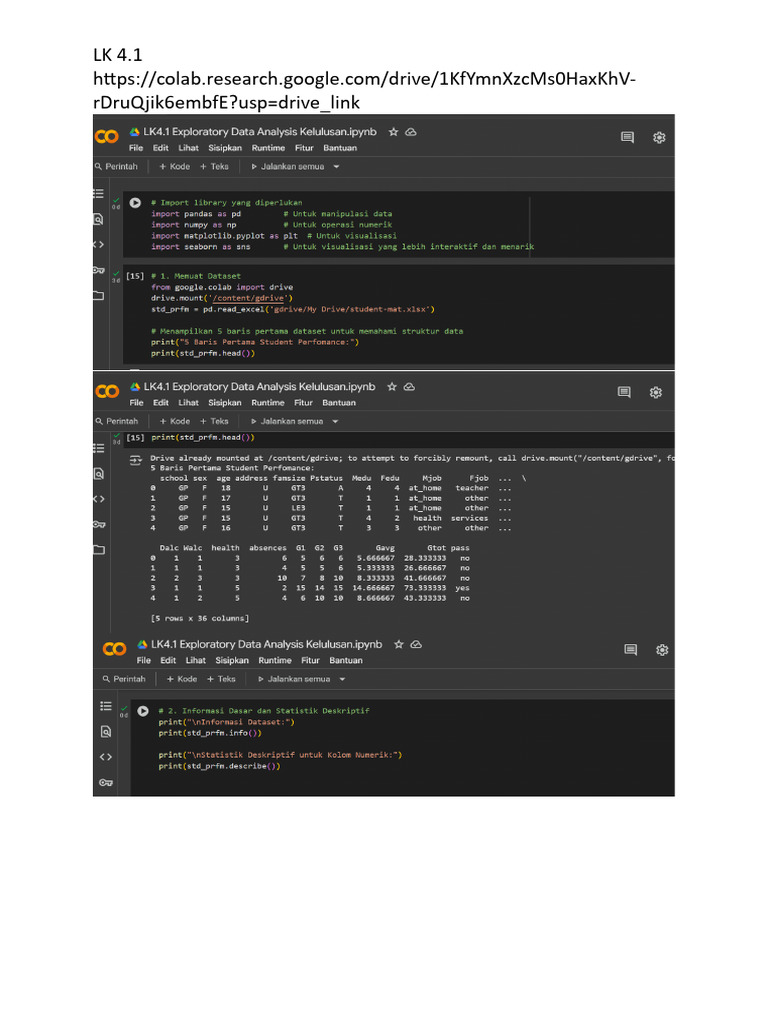Click the '/content/gdrive' path in drive.mount line
This screenshot has height=1024, width=768.
click(x=248, y=298)
